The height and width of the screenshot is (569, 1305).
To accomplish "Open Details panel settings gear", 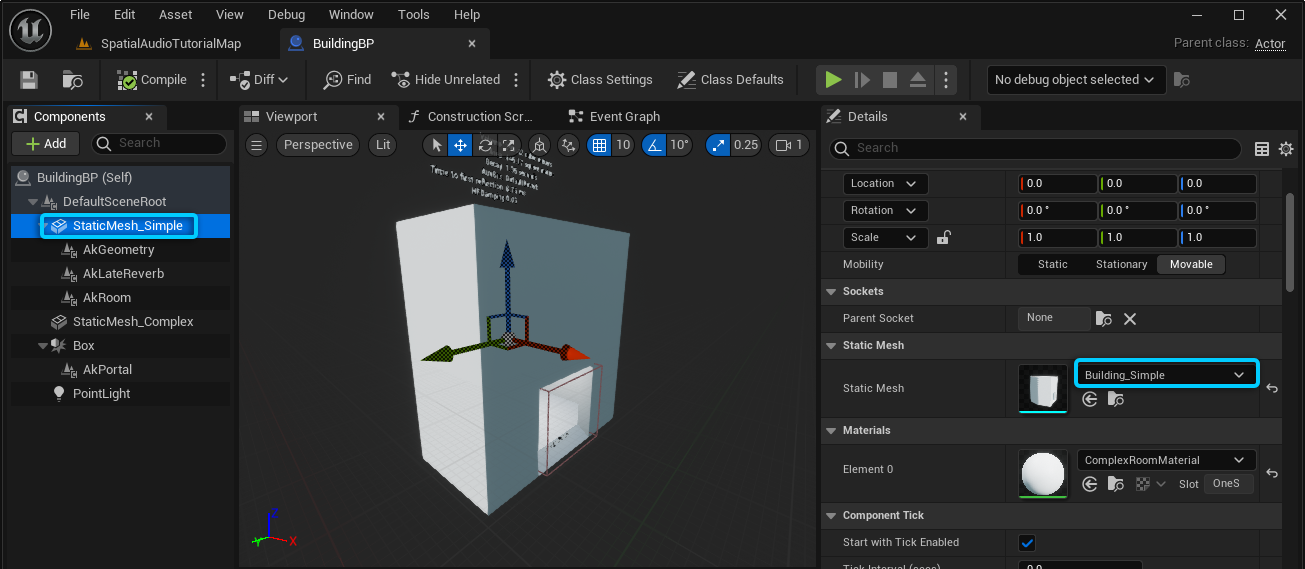I will coord(1286,149).
